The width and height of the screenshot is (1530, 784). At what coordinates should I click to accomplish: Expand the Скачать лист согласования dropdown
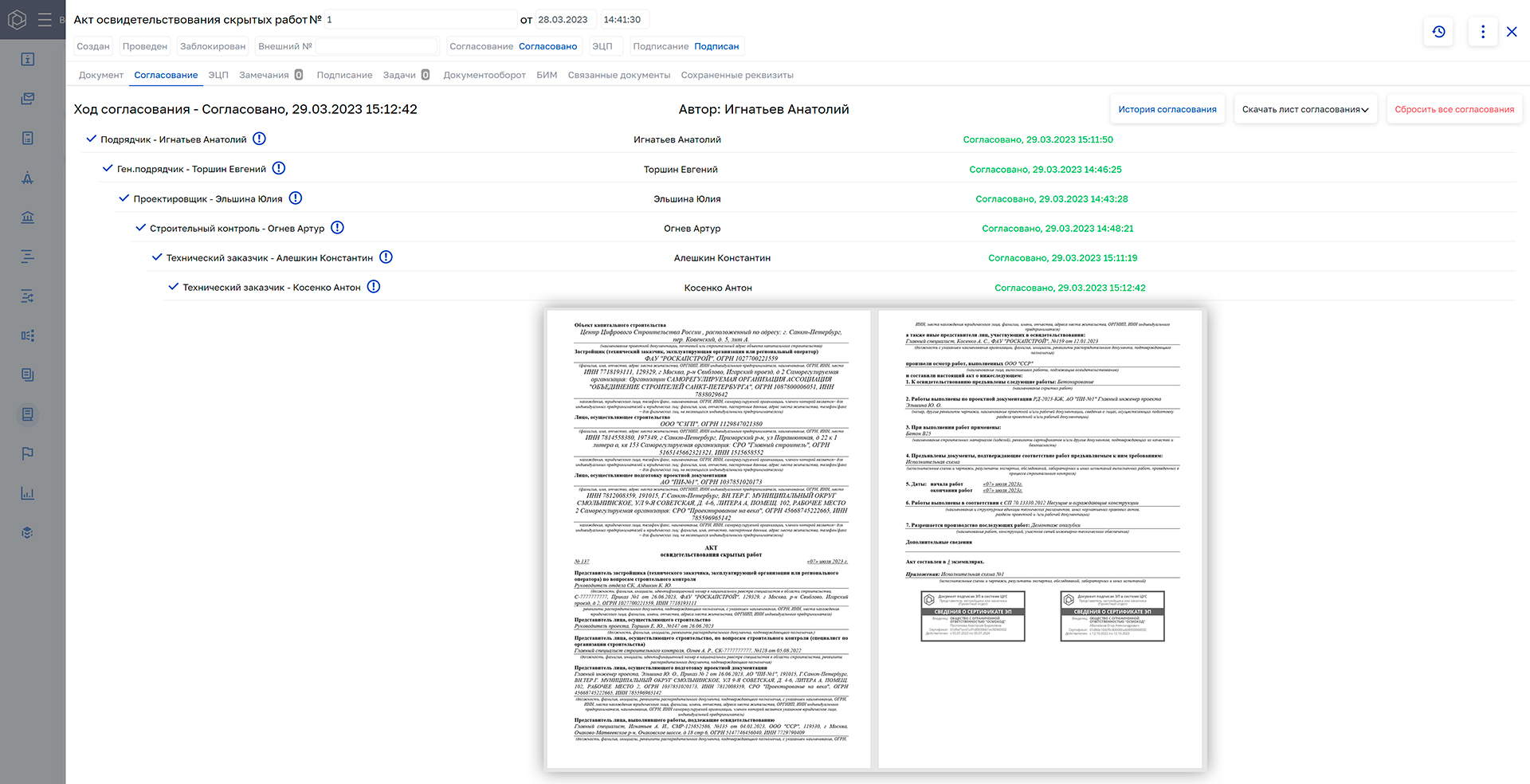[1304, 108]
